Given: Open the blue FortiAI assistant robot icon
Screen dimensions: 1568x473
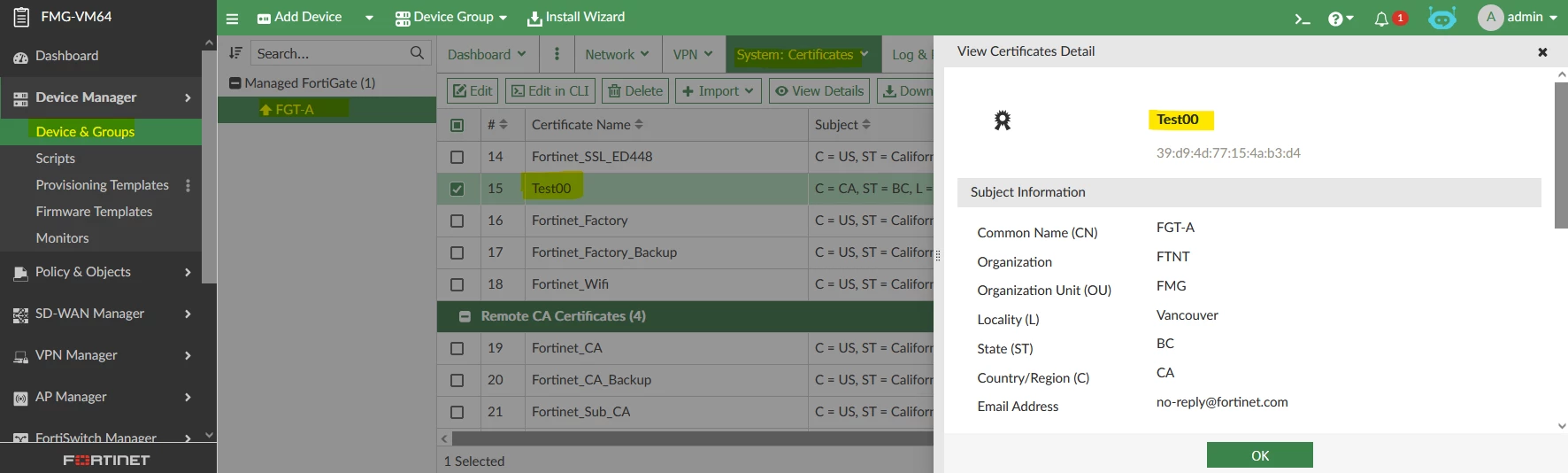Looking at the screenshot, I should [x=1441, y=18].
